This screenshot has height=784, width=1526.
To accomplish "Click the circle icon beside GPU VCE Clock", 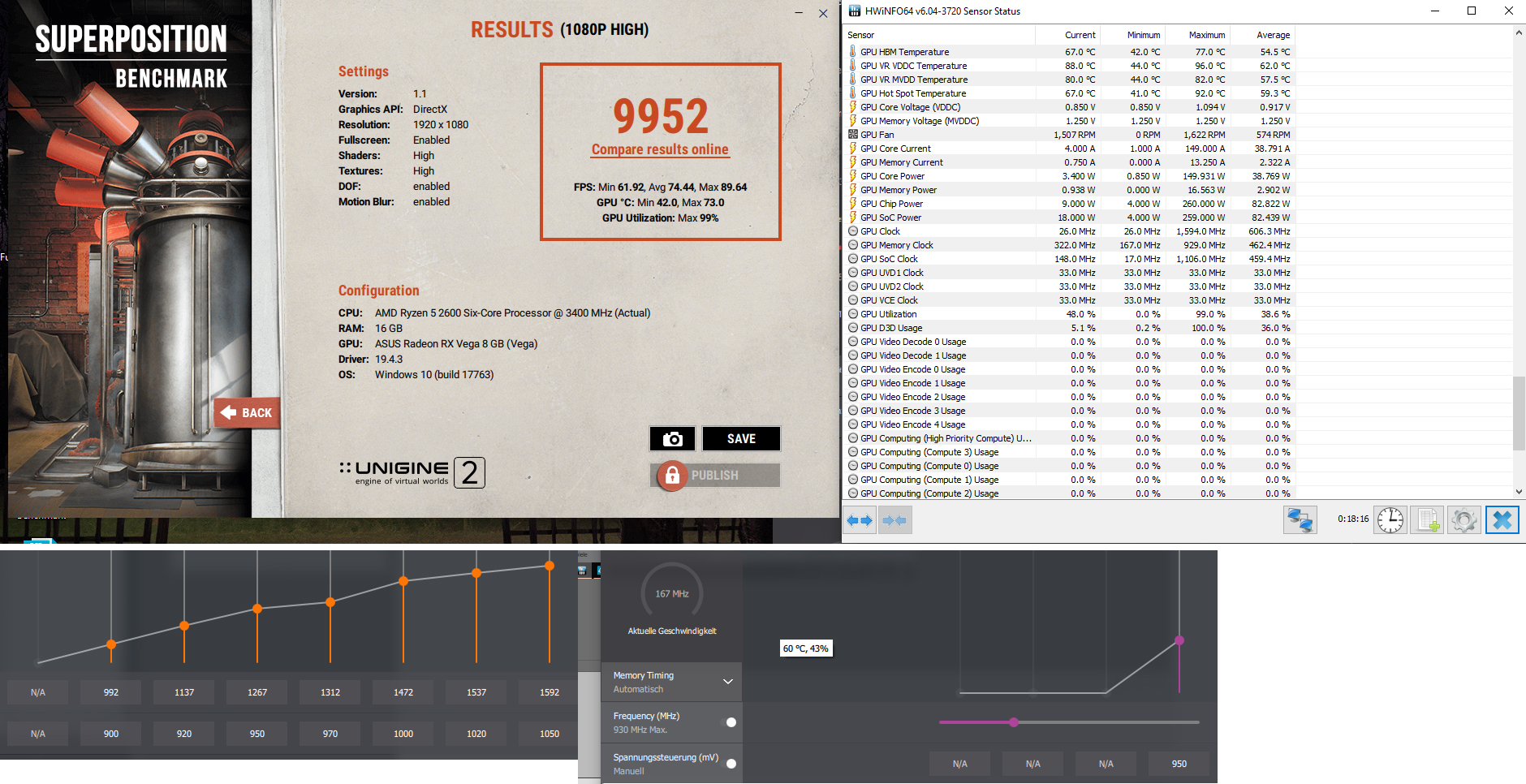I will 852,300.
